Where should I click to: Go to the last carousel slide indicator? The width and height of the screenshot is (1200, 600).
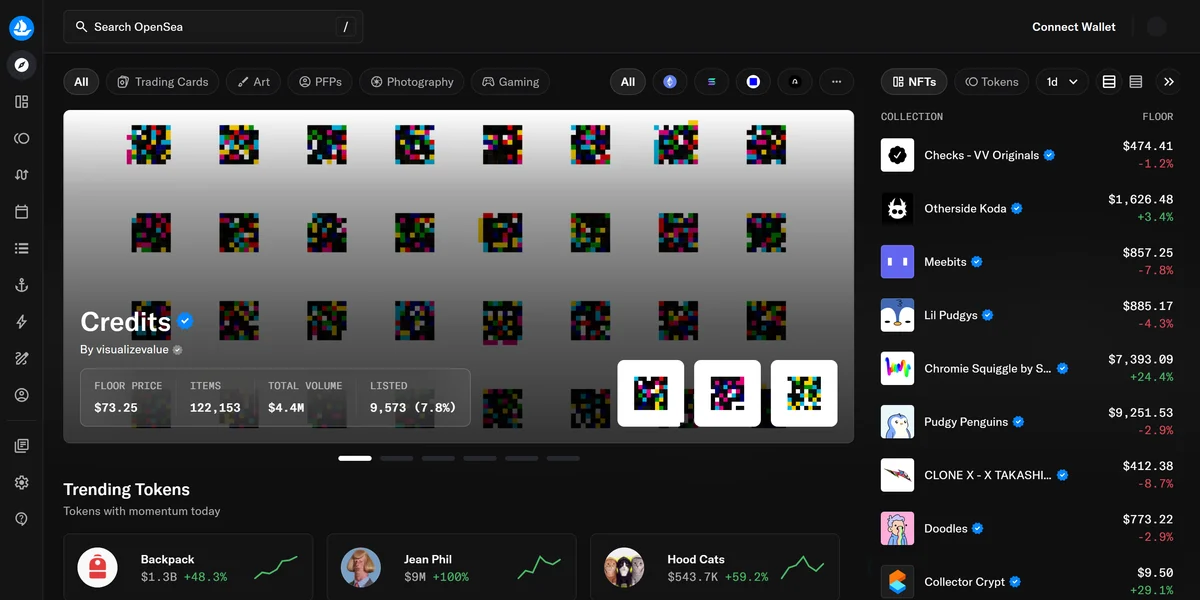coord(563,458)
